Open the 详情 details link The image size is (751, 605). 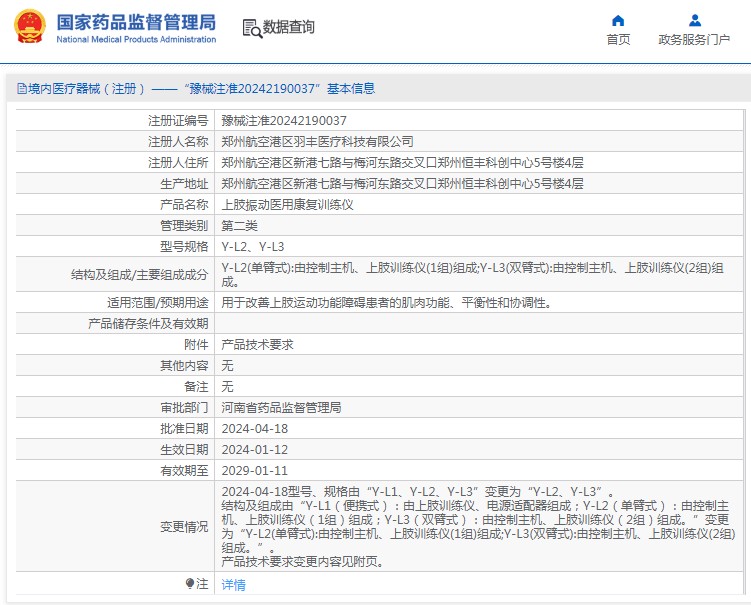233,584
